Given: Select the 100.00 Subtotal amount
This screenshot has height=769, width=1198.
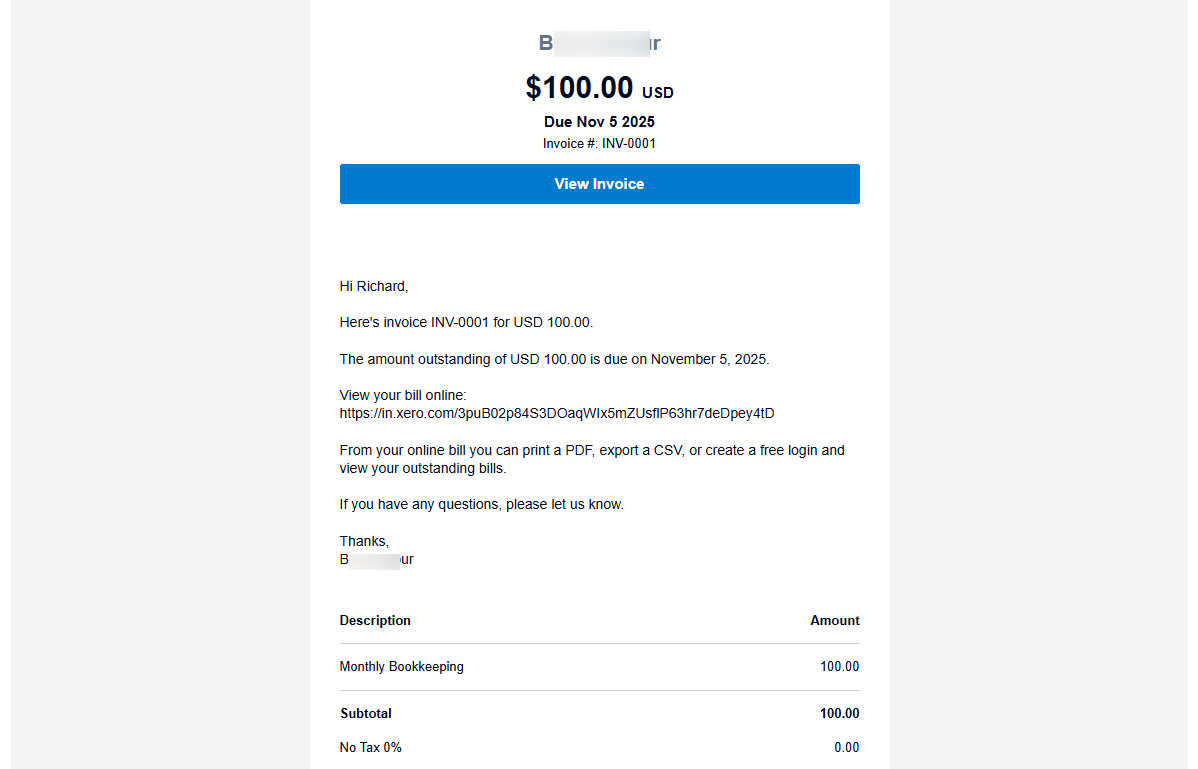Looking at the screenshot, I should click(x=839, y=713).
